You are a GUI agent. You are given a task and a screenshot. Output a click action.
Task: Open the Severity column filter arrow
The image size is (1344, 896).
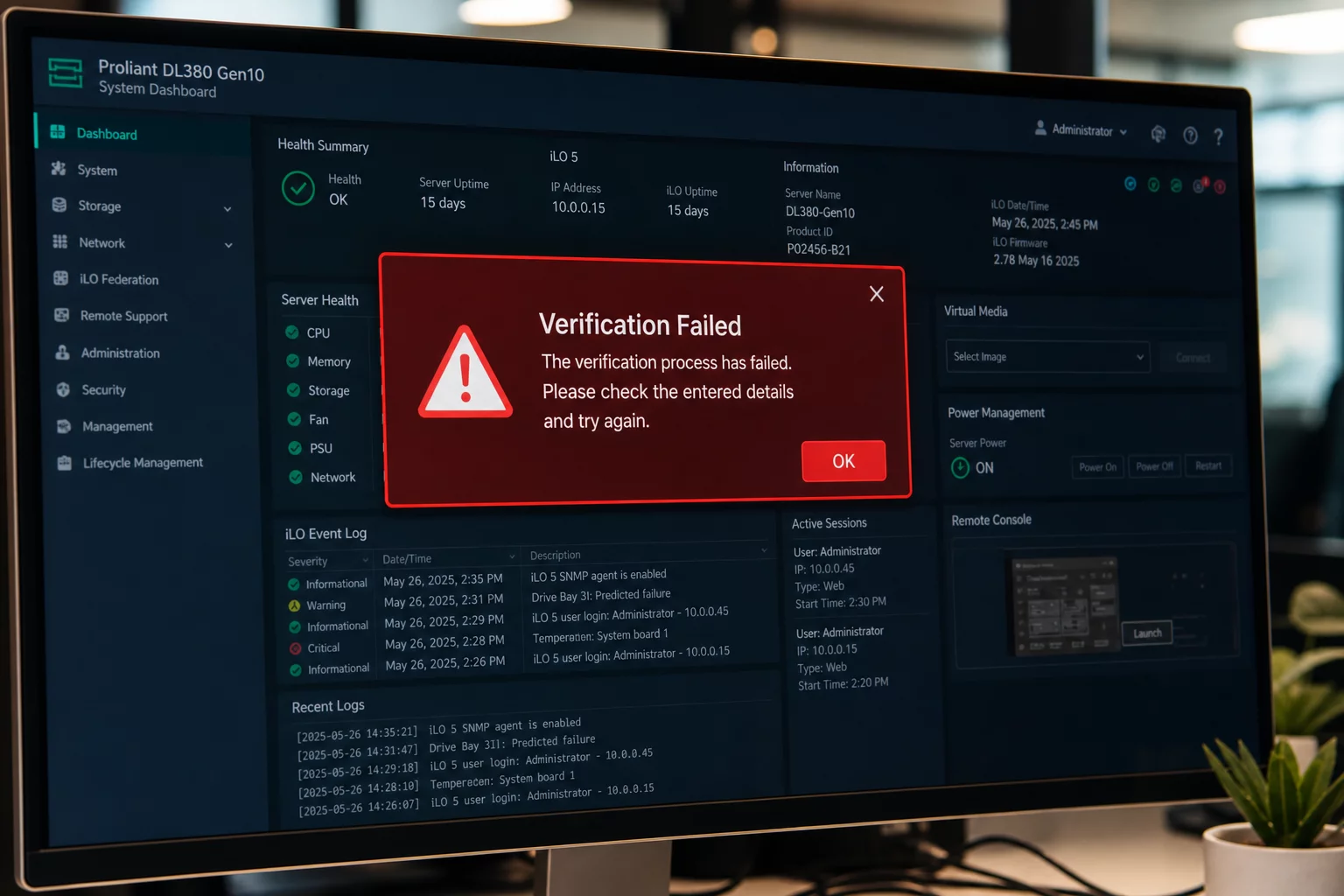tap(365, 560)
